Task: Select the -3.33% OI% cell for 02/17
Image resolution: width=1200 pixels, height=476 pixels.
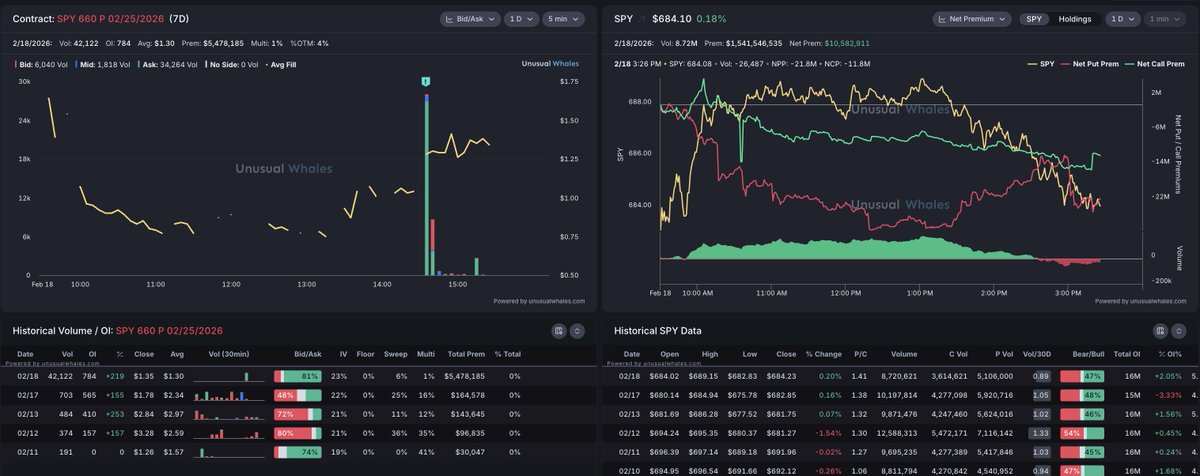Action: point(1167,394)
